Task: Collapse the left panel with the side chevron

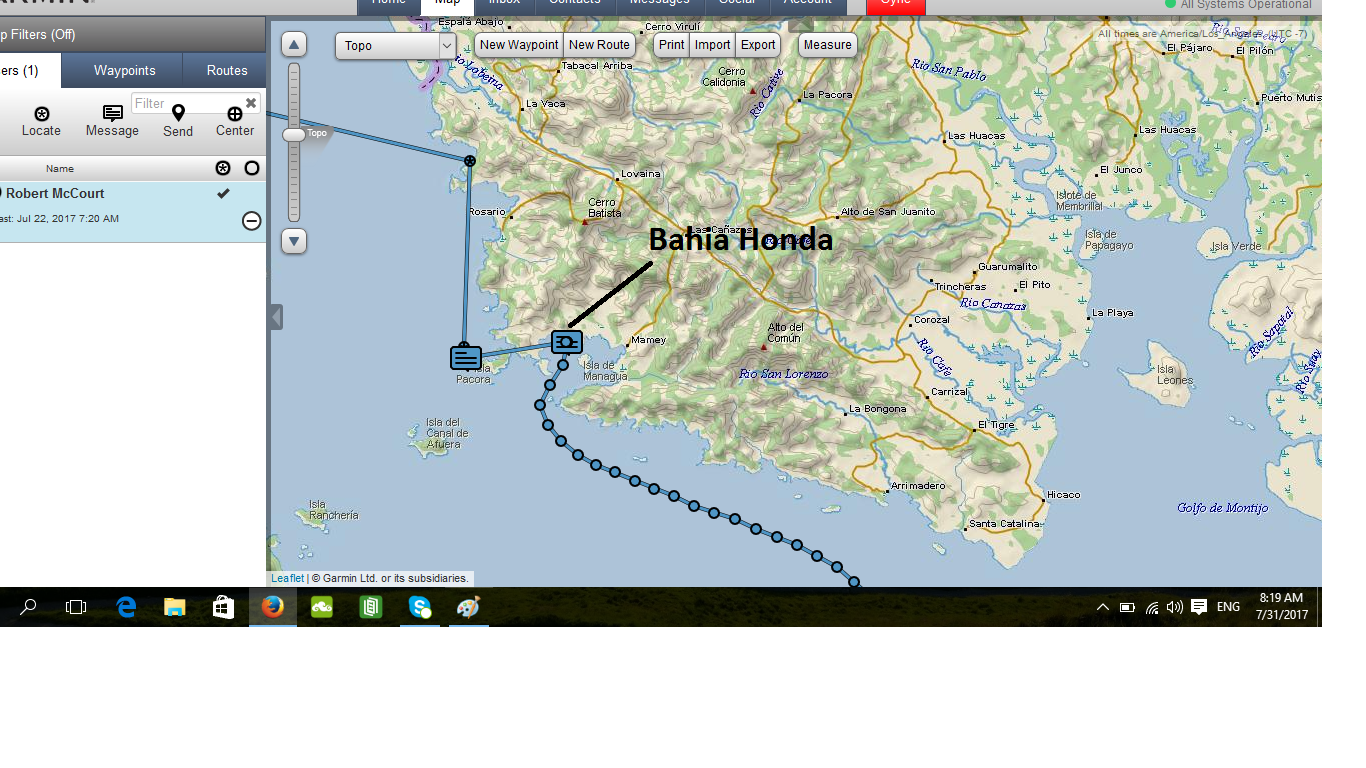Action: (275, 317)
